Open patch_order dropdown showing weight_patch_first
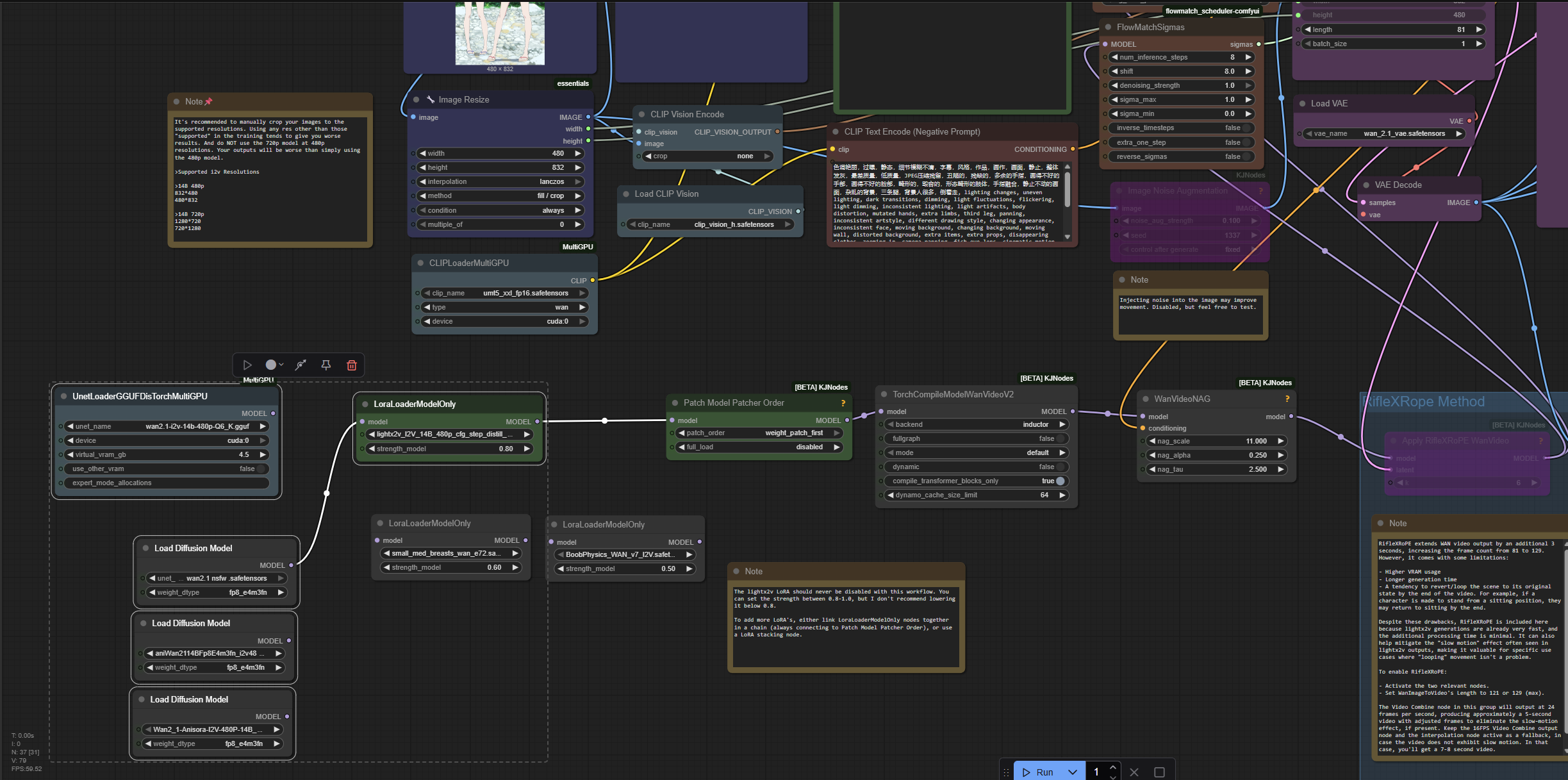Image resolution: width=1568 pixels, height=780 pixels. tap(760, 433)
